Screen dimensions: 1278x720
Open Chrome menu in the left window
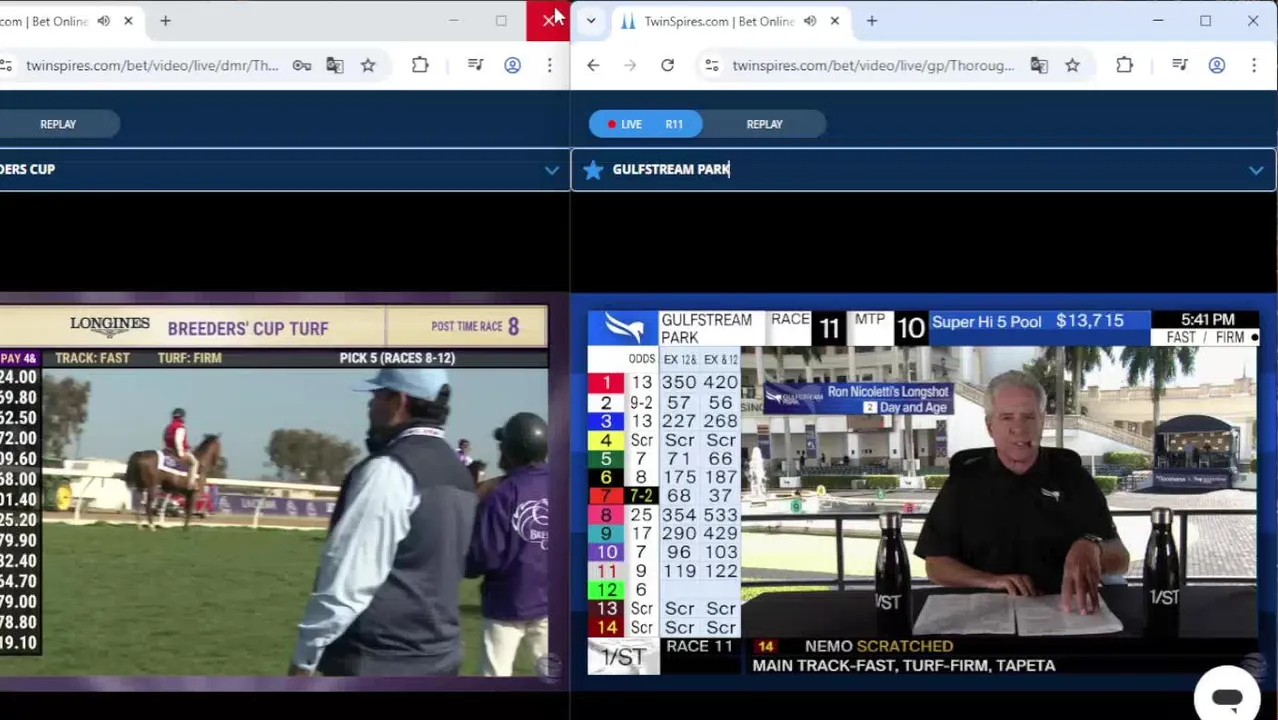pos(549,65)
